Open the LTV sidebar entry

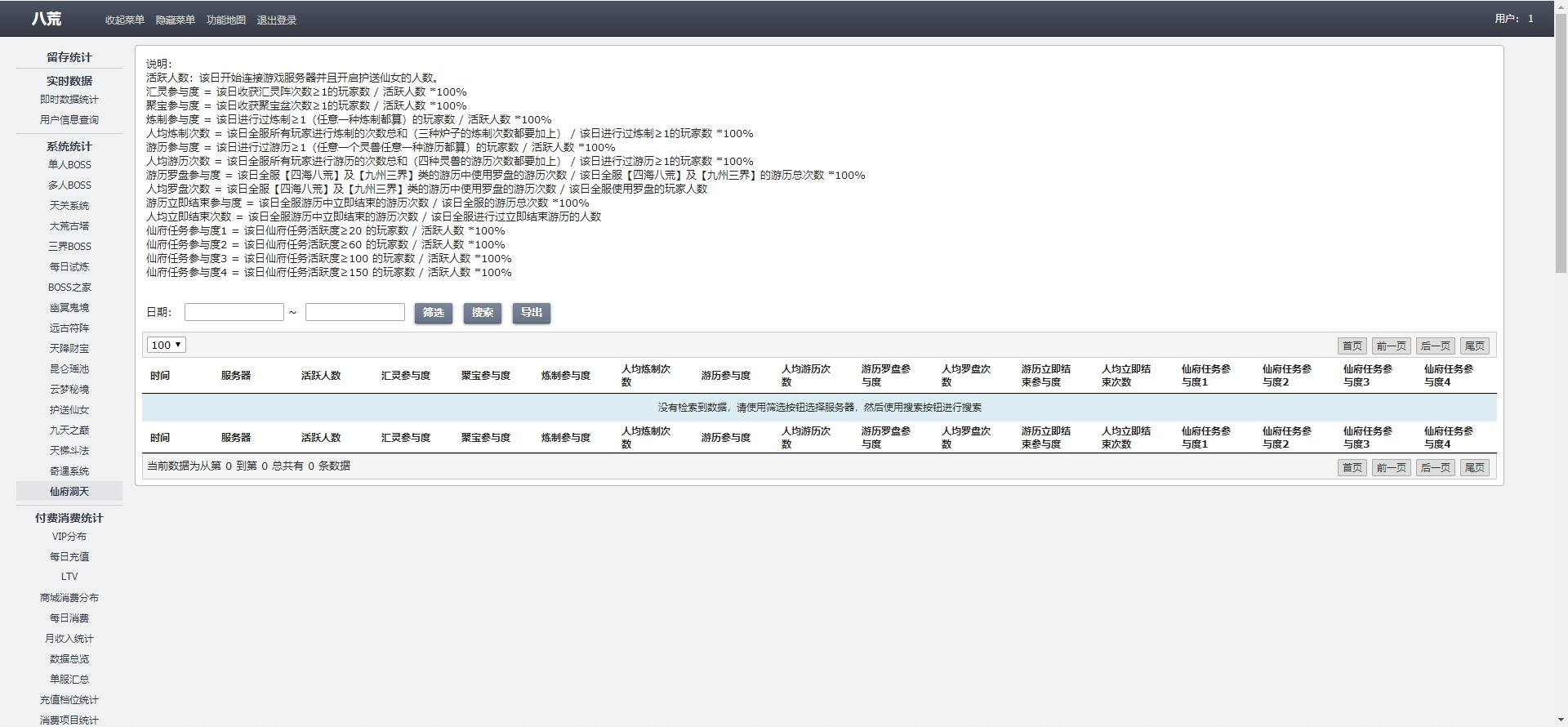[x=69, y=577]
